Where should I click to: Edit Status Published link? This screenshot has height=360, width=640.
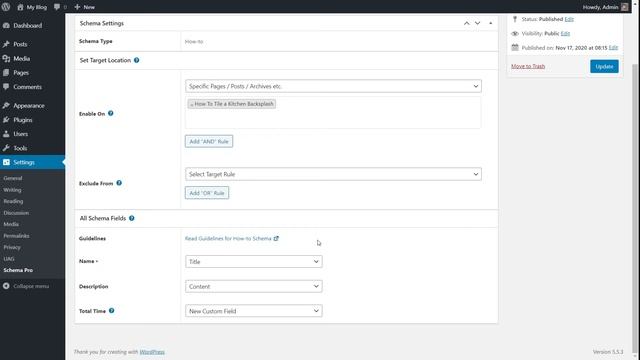click(x=569, y=19)
